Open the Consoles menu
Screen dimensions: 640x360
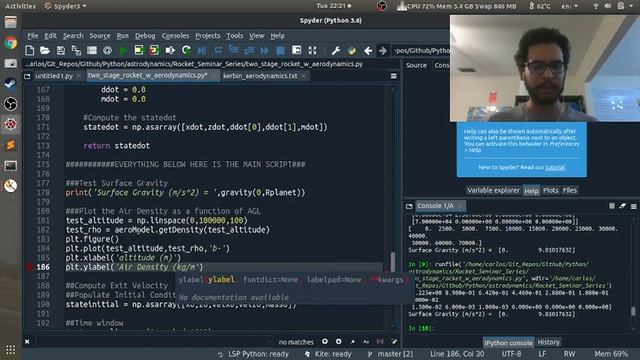(176, 36)
